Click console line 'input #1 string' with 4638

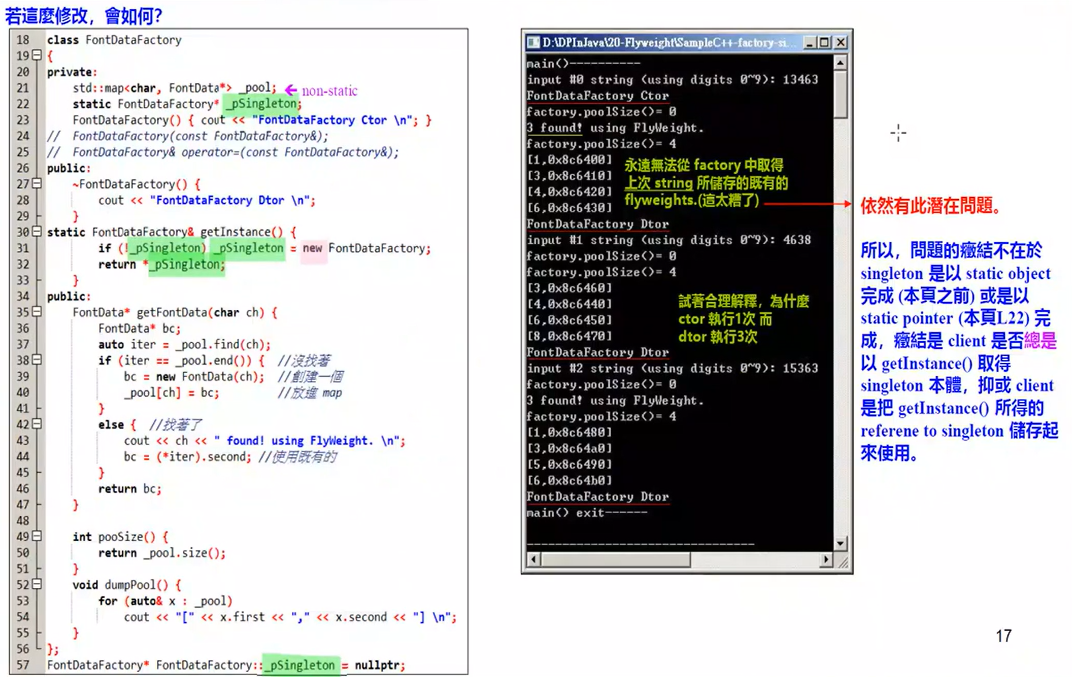(x=669, y=240)
